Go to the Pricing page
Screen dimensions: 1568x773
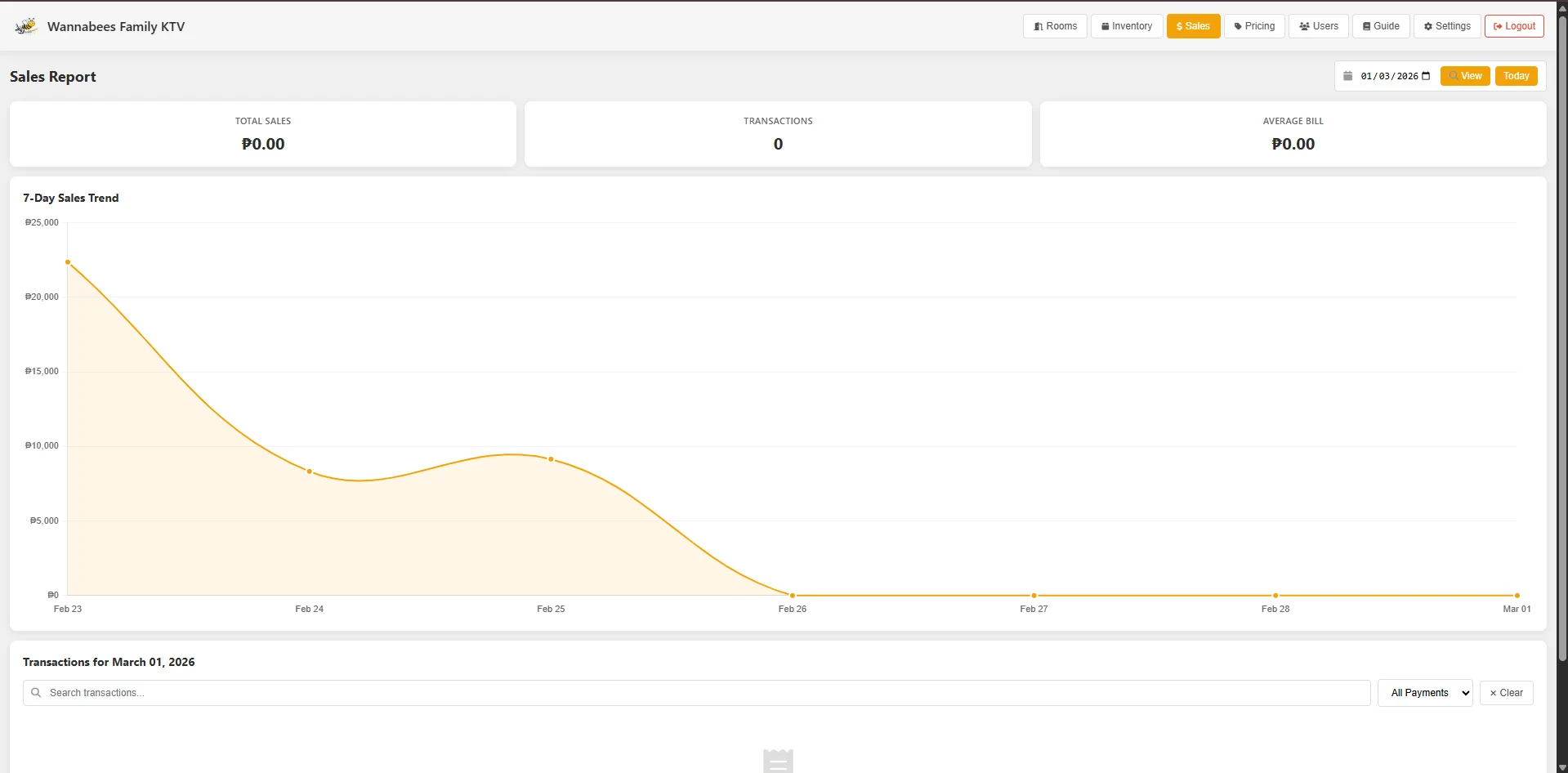click(1254, 26)
